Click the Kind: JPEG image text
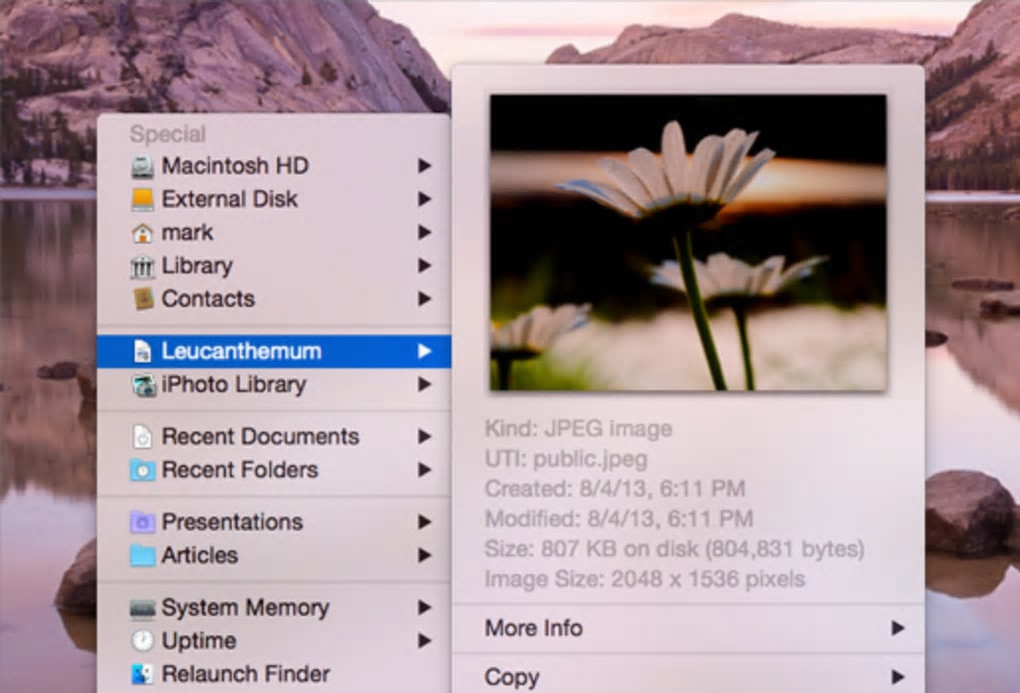Viewport: 1020px width, 693px height. coord(578,429)
